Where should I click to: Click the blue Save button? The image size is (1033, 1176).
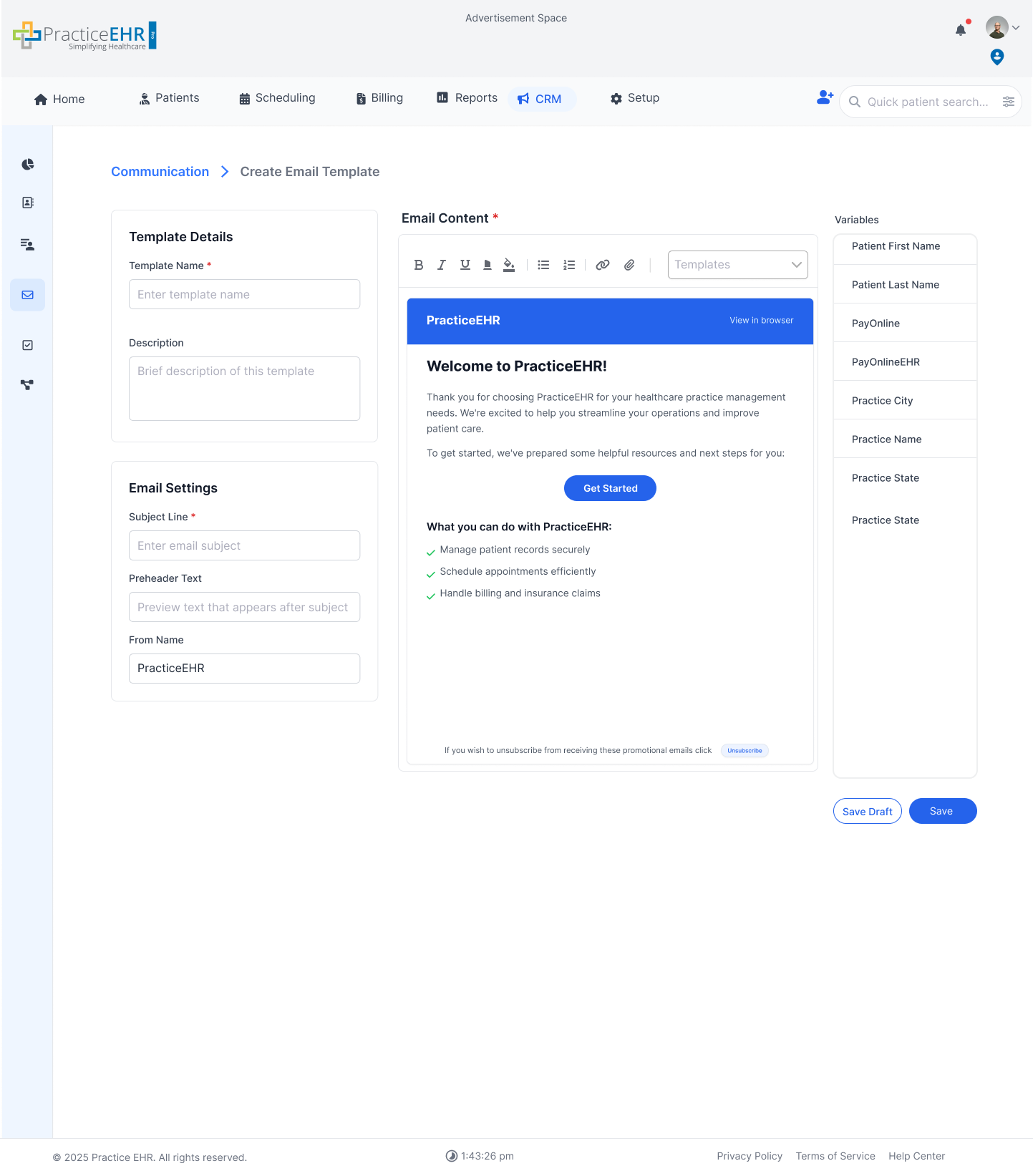point(943,811)
